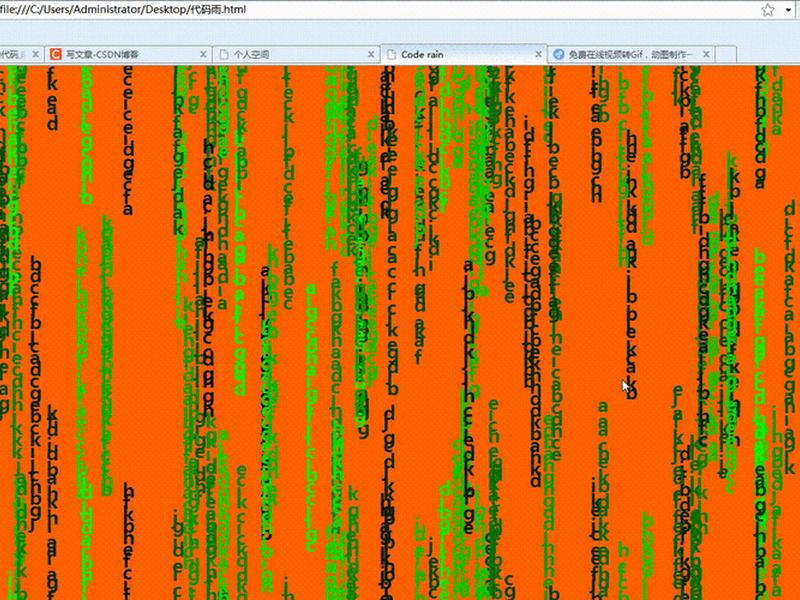800x600 pixels.
Task: Click the page icon on the Code rain tab
Action: pos(391,54)
